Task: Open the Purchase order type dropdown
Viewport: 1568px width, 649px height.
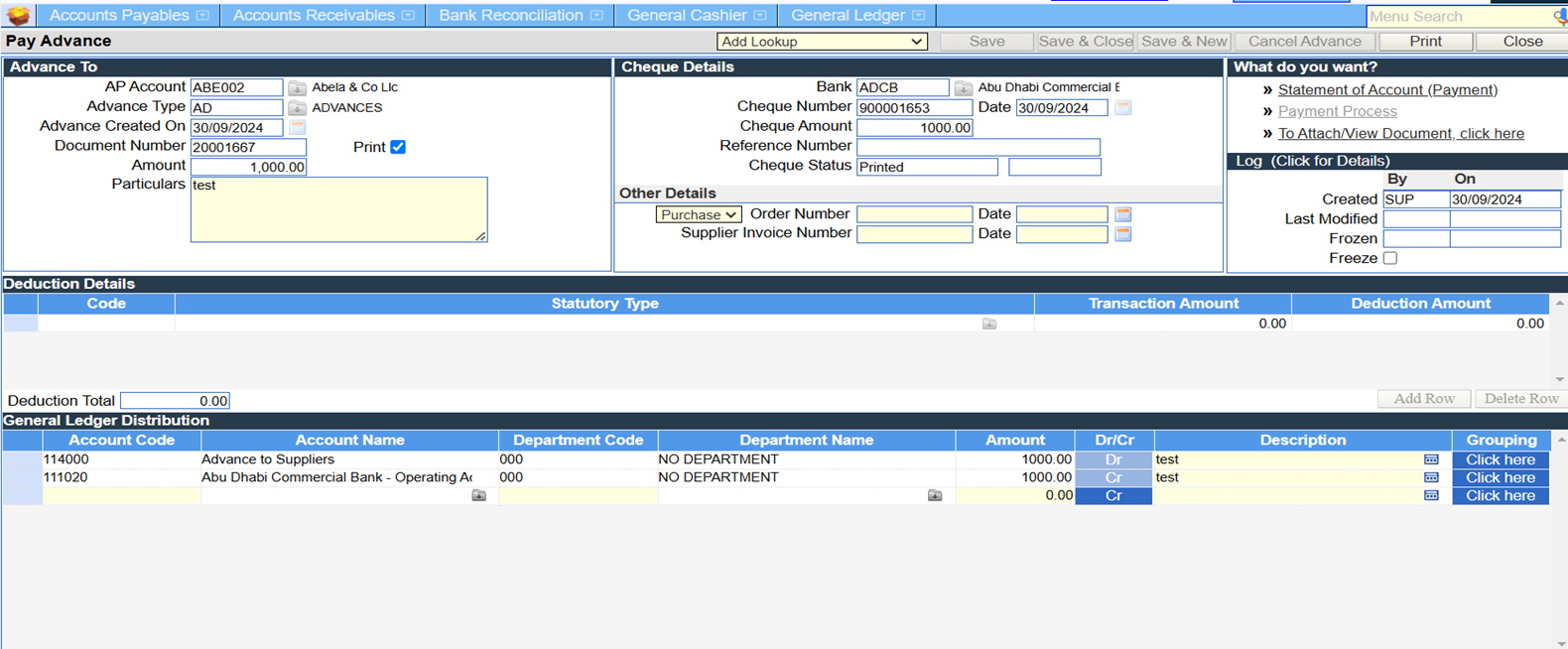Action: (699, 214)
